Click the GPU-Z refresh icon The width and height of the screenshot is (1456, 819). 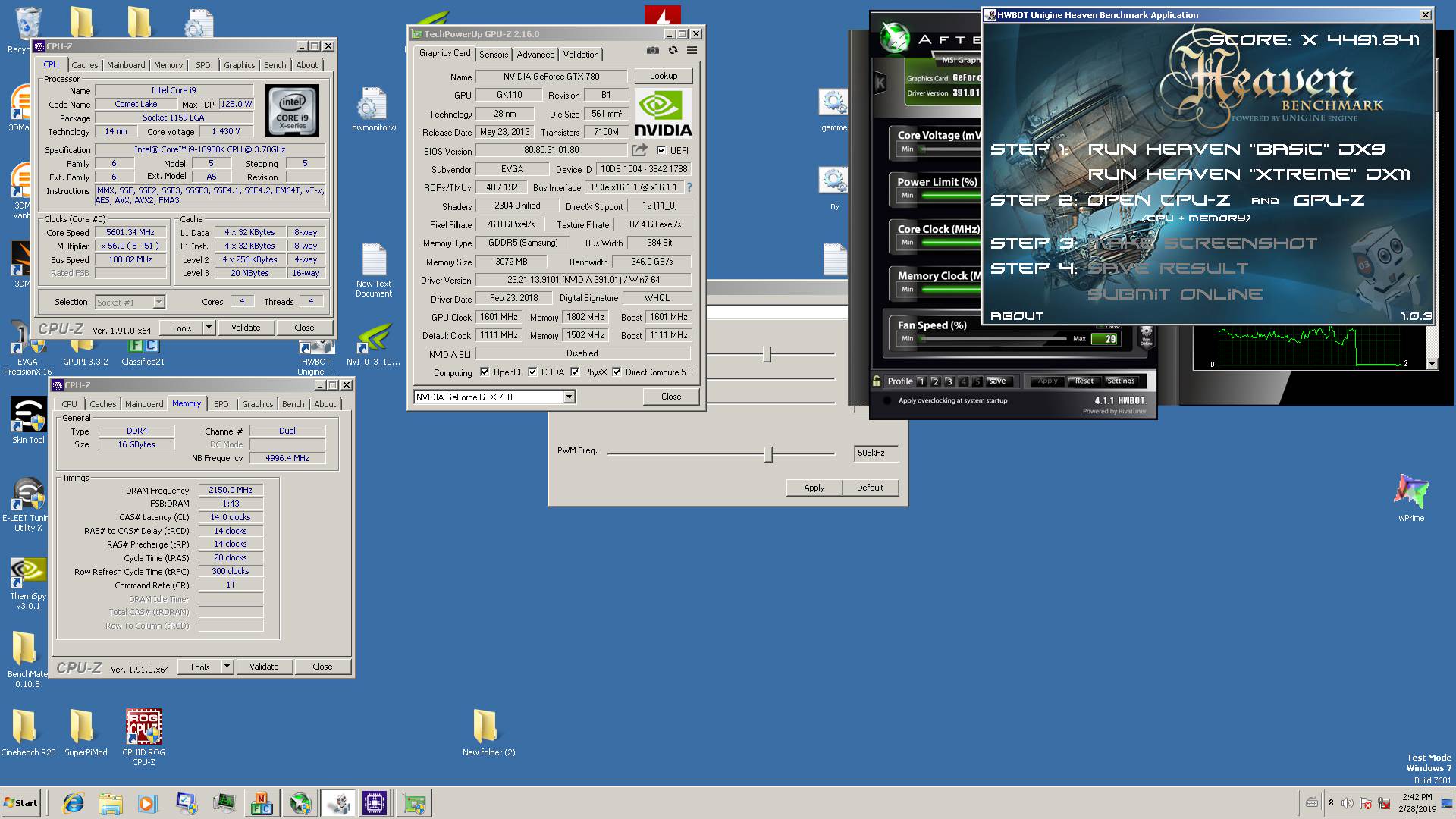click(x=673, y=50)
